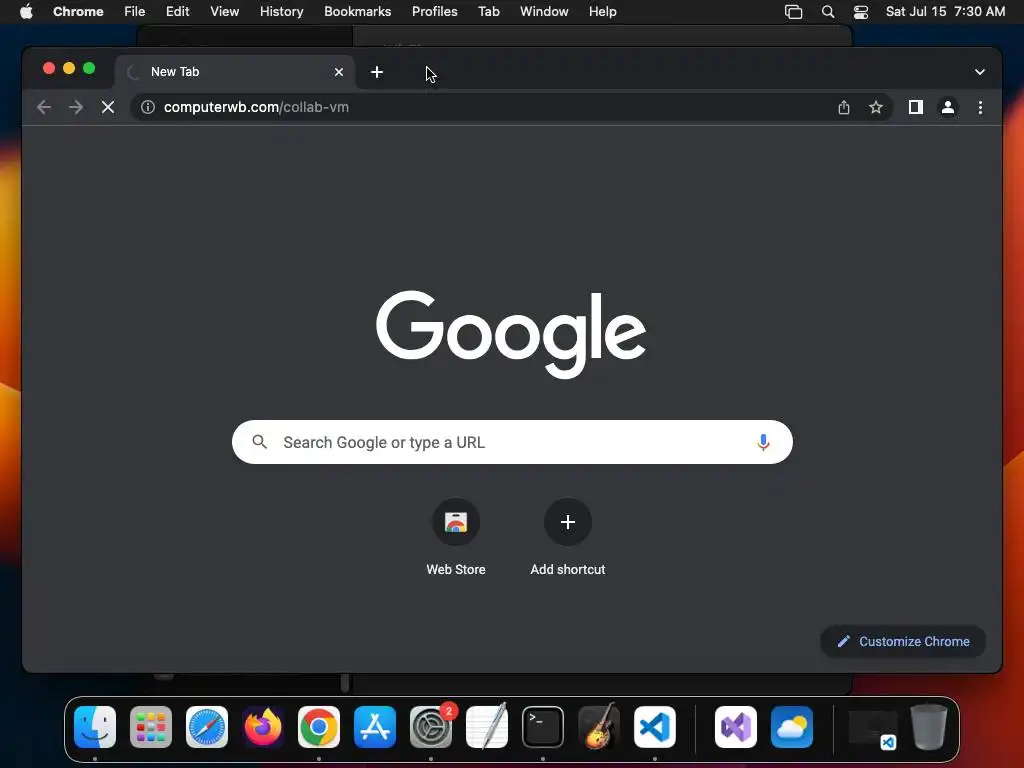Open the Apple menu
Viewport: 1024px width, 768px height.
click(x=26, y=11)
